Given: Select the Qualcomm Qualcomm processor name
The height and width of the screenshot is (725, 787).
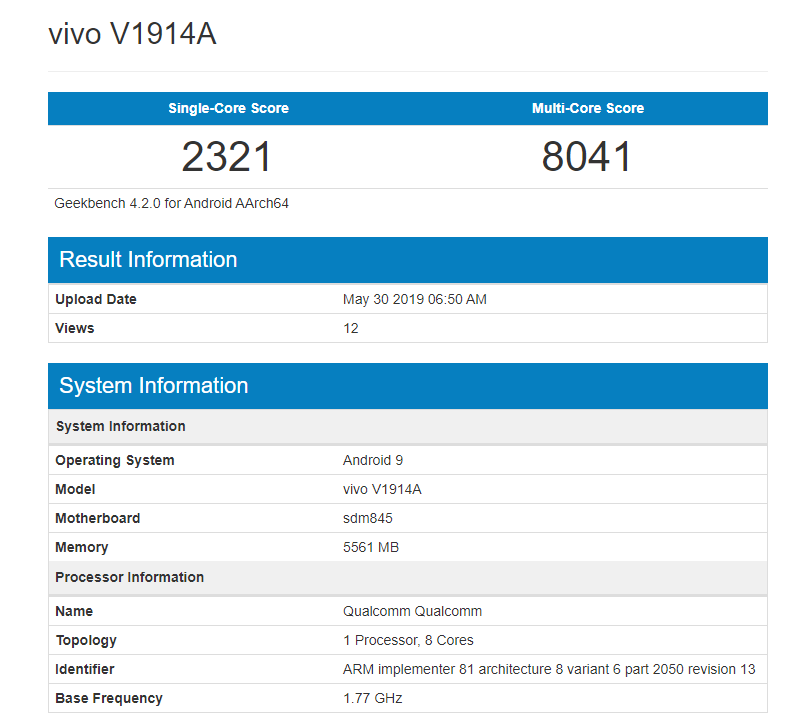Looking at the screenshot, I should click(x=412, y=612).
